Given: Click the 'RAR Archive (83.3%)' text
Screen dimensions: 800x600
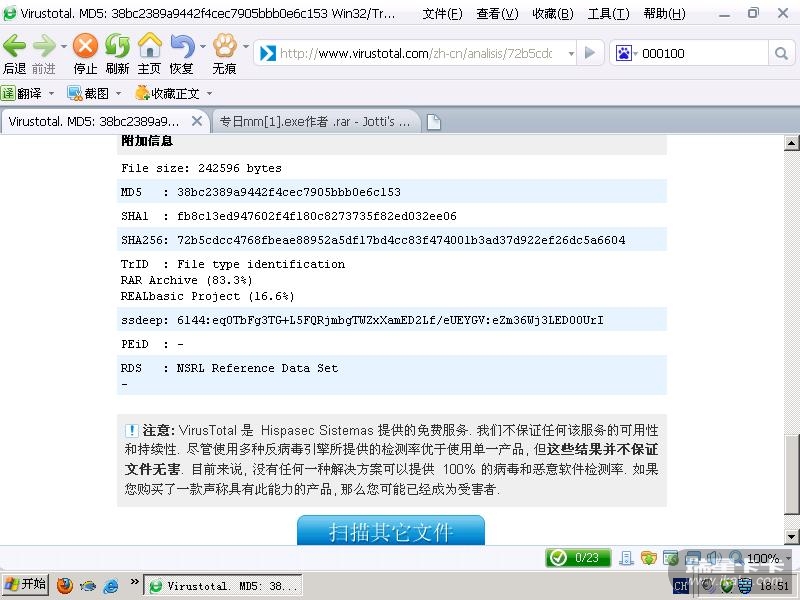Looking at the screenshot, I should 186,280.
